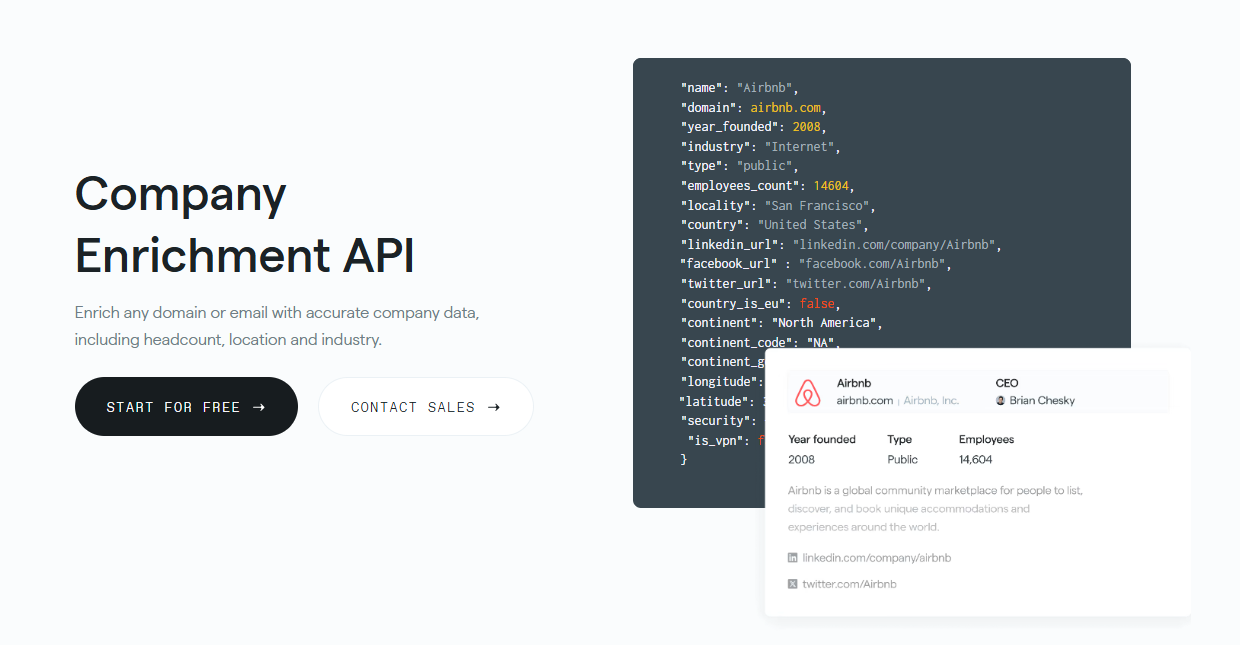Click the Enrich any domain subtitle text
1240x645 pixels.
[x=277, y=326]
